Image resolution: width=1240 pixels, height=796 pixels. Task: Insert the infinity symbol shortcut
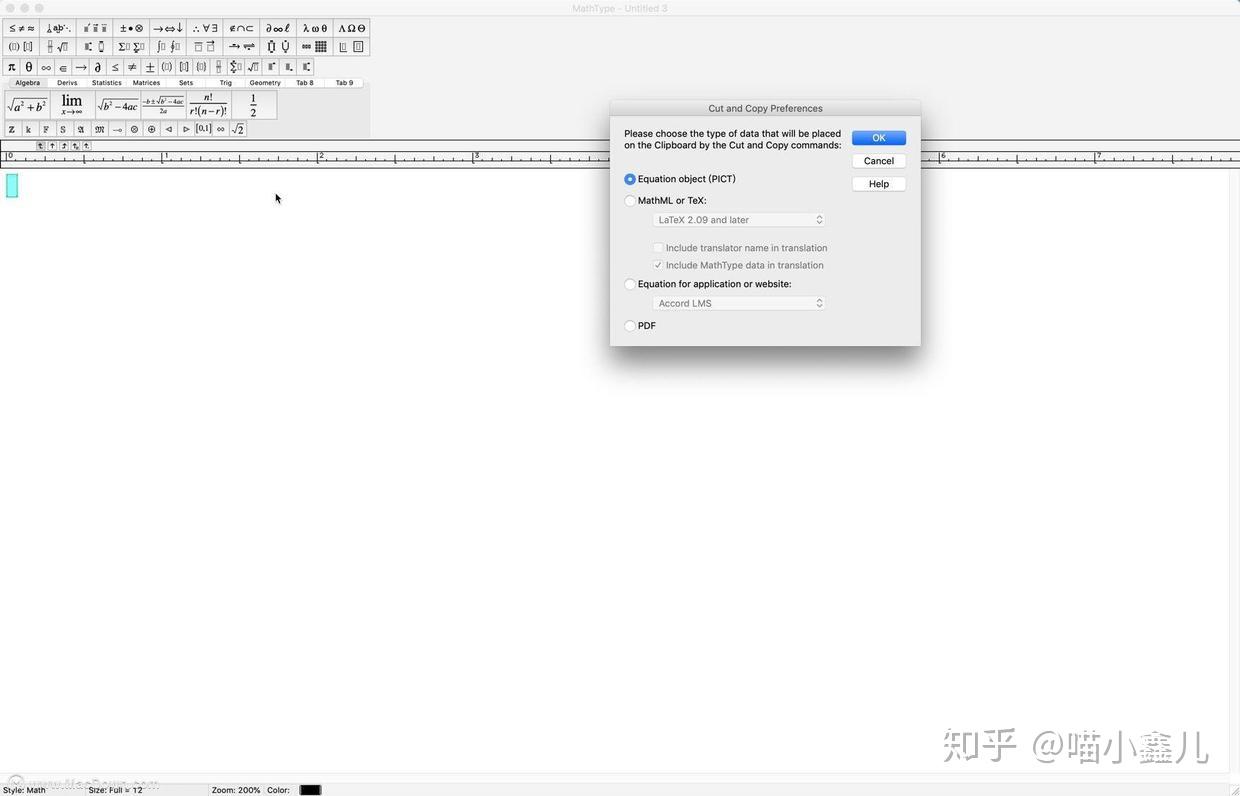pos(46,67)
